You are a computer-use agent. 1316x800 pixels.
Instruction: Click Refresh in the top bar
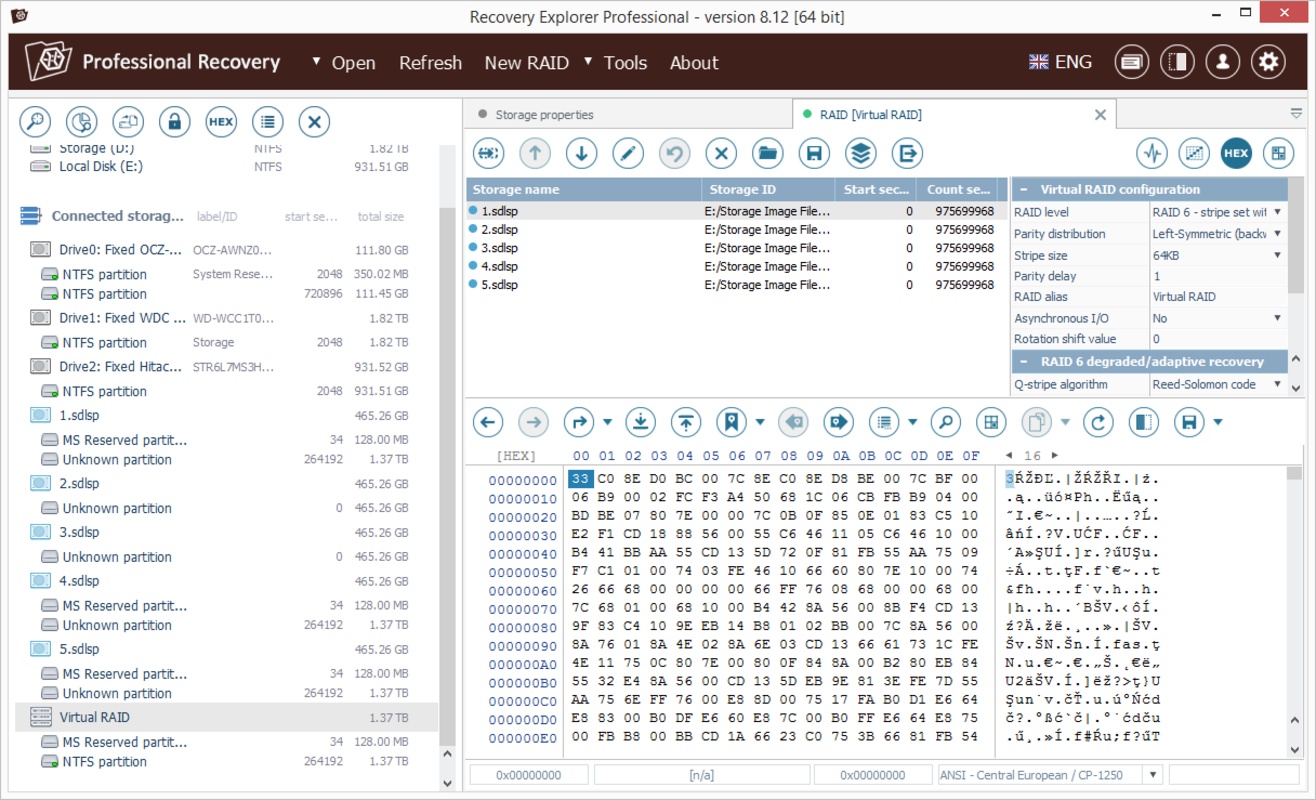430,63
